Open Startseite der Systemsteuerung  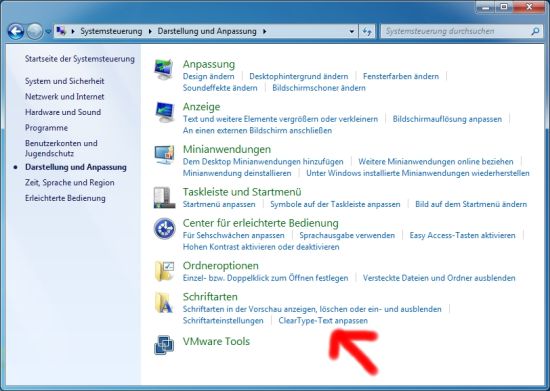click(x=80, y=59)
